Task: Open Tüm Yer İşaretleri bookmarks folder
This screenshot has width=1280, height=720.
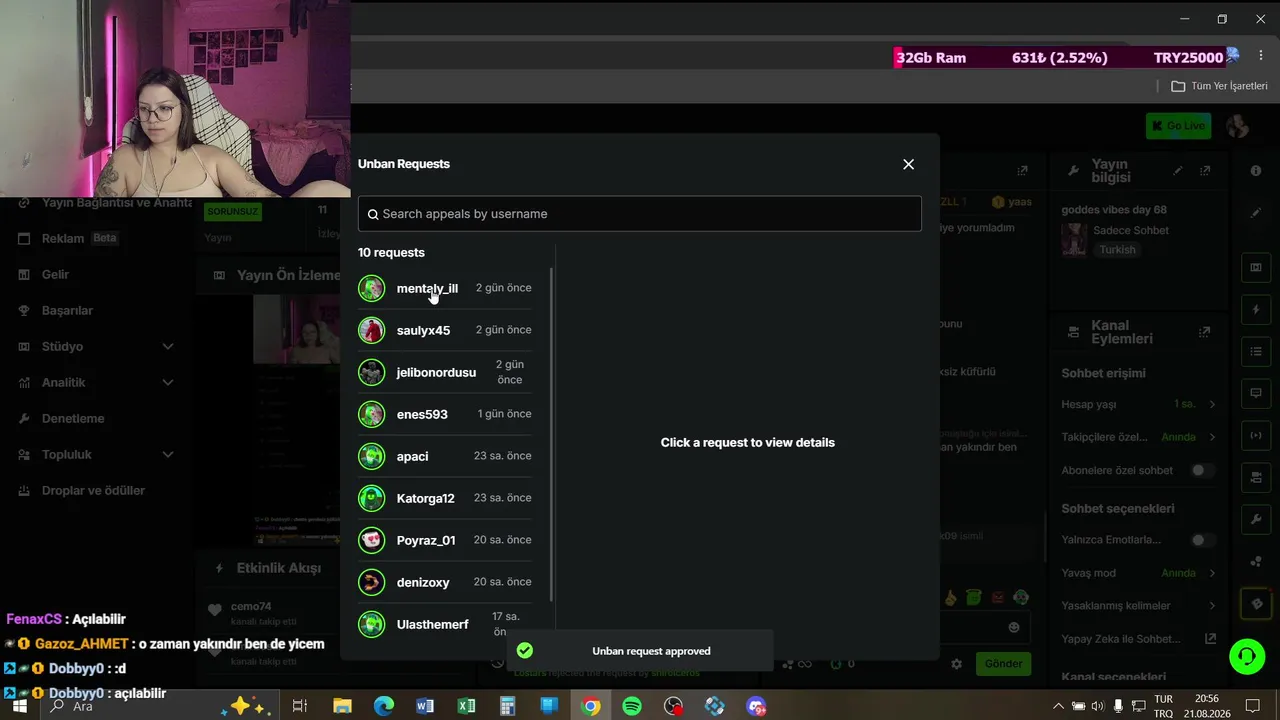Action: point(1219,86)
